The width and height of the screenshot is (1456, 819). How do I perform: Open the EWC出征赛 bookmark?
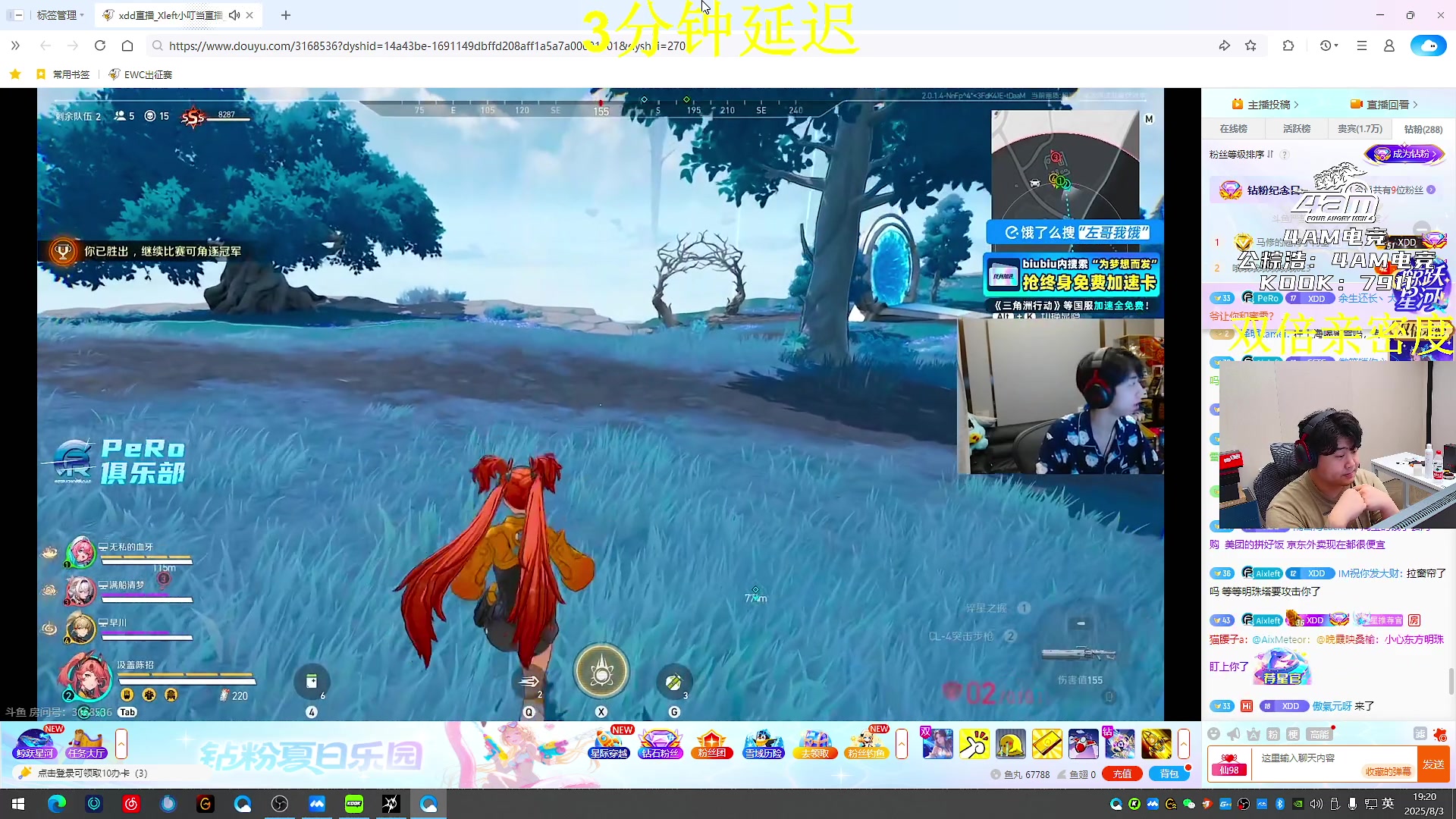pyautogui.click(x=140, y=74)
